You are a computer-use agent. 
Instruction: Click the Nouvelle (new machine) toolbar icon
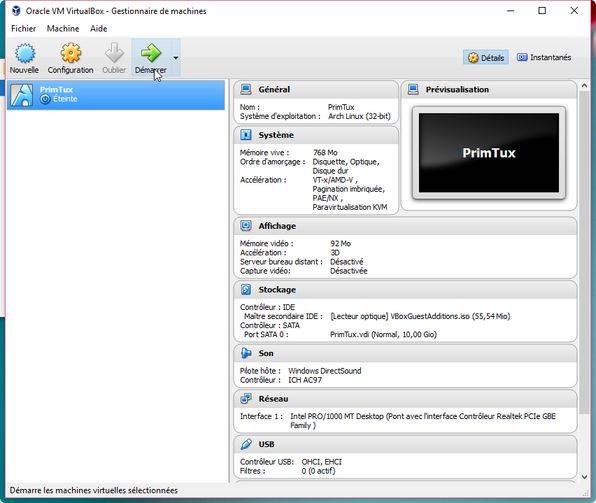click(x=25, y=53)
